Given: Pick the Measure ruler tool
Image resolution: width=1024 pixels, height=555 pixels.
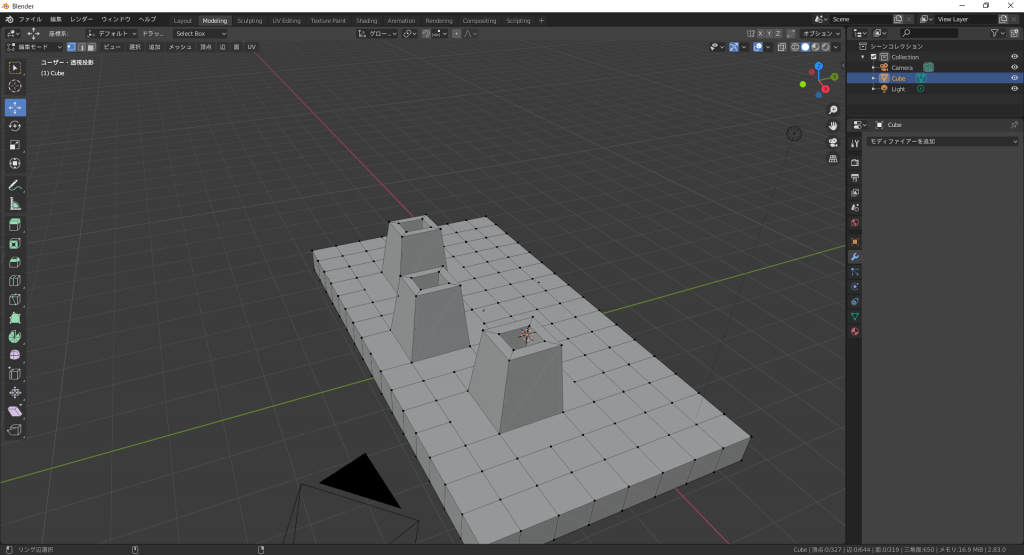Looking at the screenshot, I should pos(14,204).
